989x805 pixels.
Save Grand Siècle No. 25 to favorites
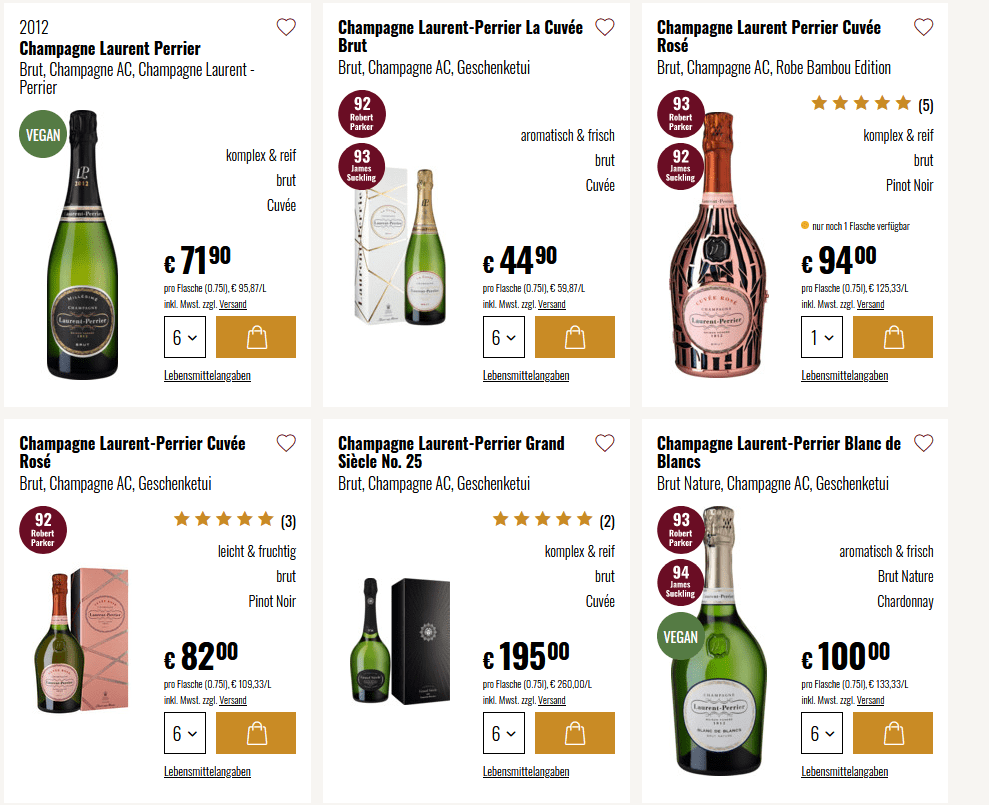tap(604, 443)
